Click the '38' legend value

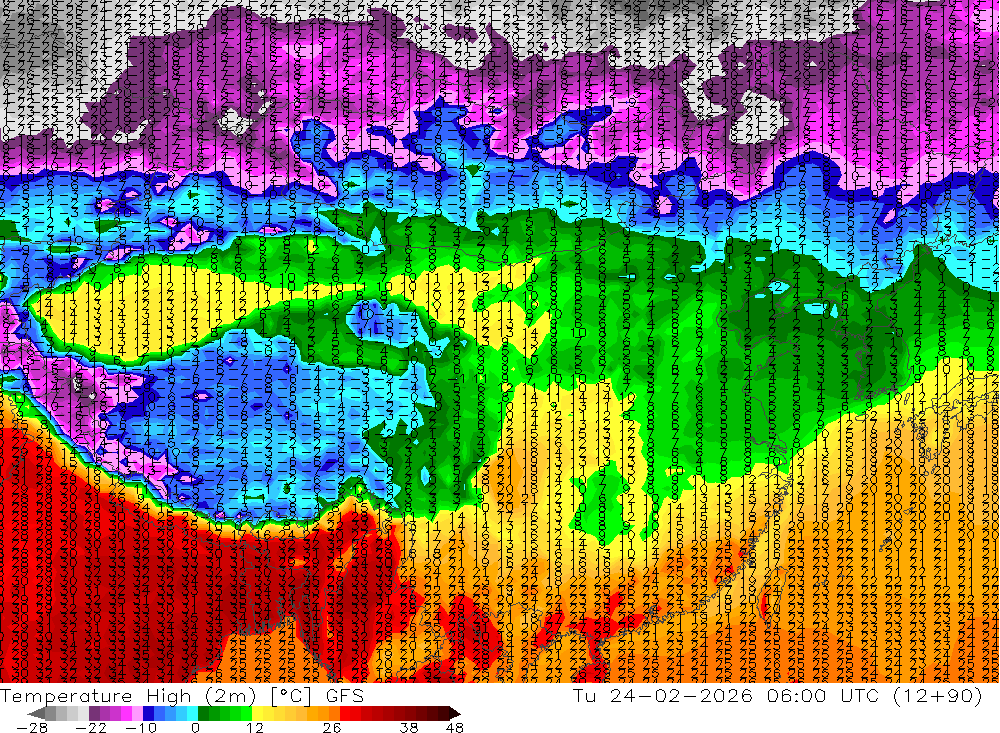pos(409,728)
